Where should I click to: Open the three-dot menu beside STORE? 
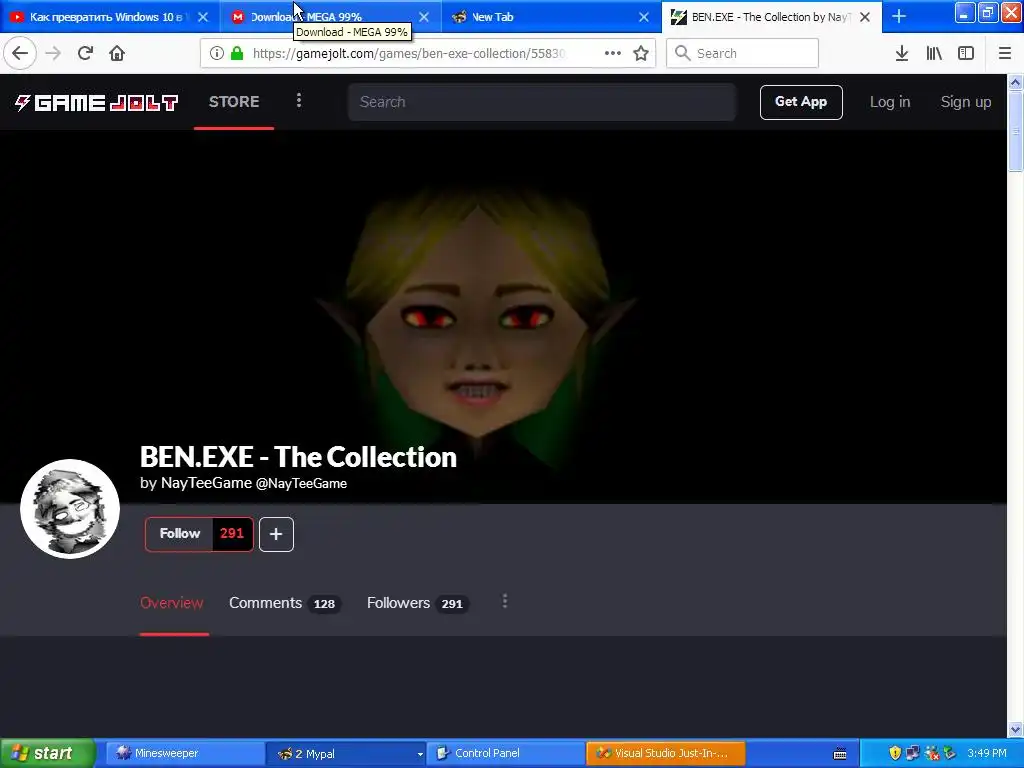[x=298, y=100]
